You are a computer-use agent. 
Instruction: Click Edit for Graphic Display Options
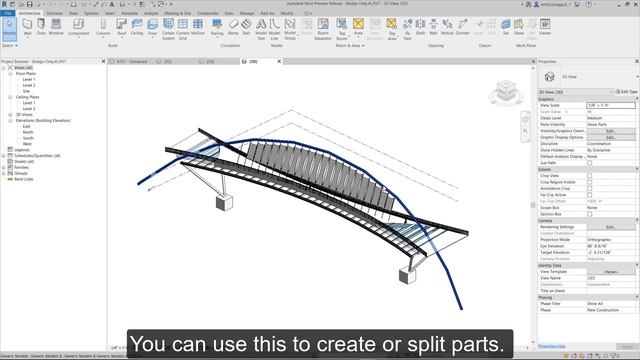(611, 138)
